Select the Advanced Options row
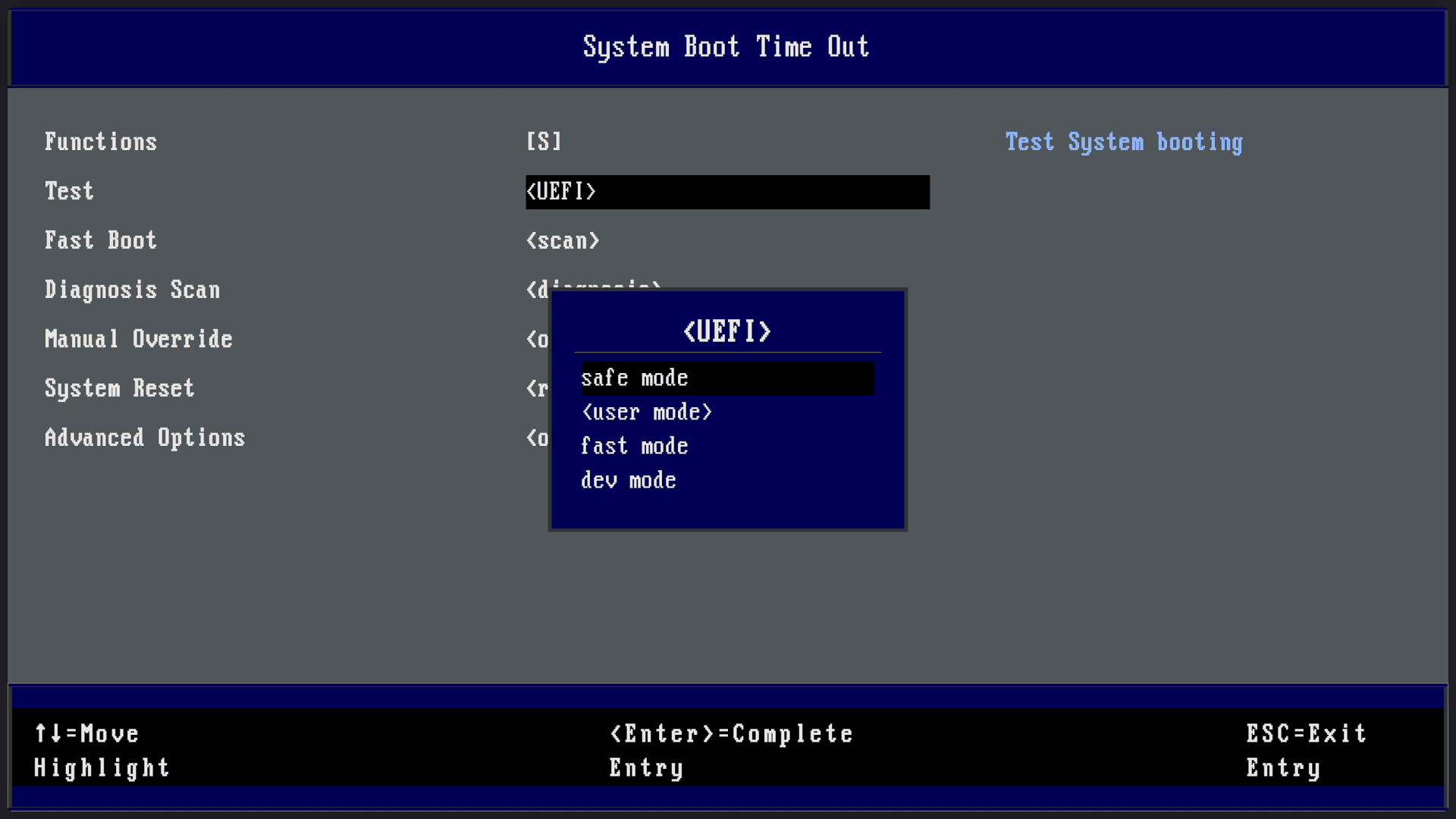This screenshot has width=1456, height=819. [x=145, y=438]
